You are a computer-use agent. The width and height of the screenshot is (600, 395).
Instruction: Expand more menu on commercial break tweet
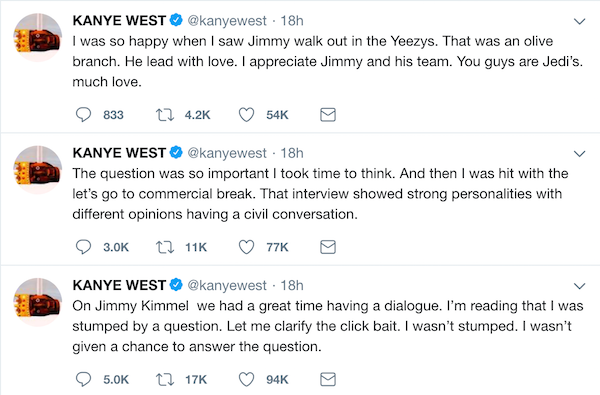pyautogui.click(x=580, y=154)
